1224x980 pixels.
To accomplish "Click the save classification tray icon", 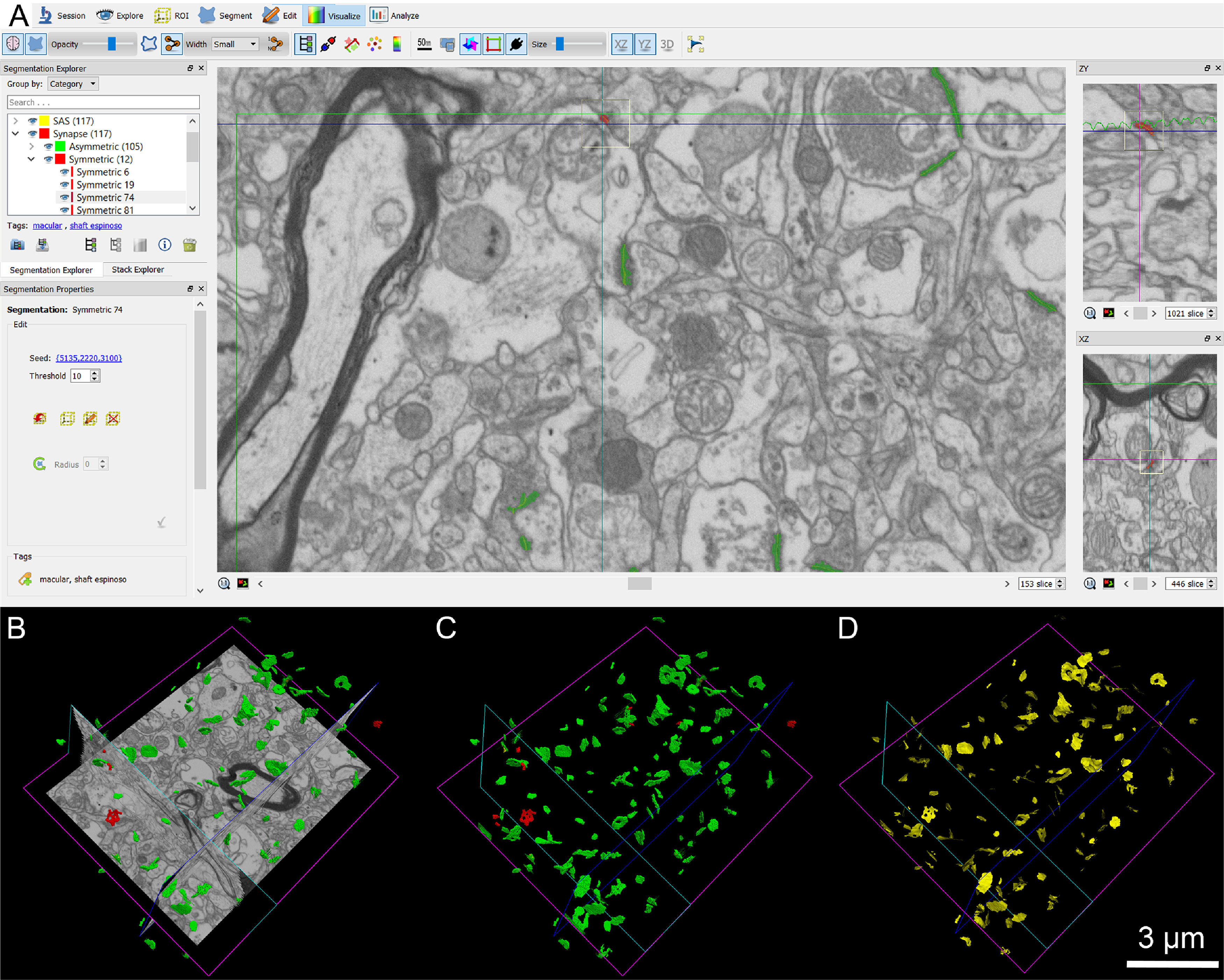I will [42, 245].
